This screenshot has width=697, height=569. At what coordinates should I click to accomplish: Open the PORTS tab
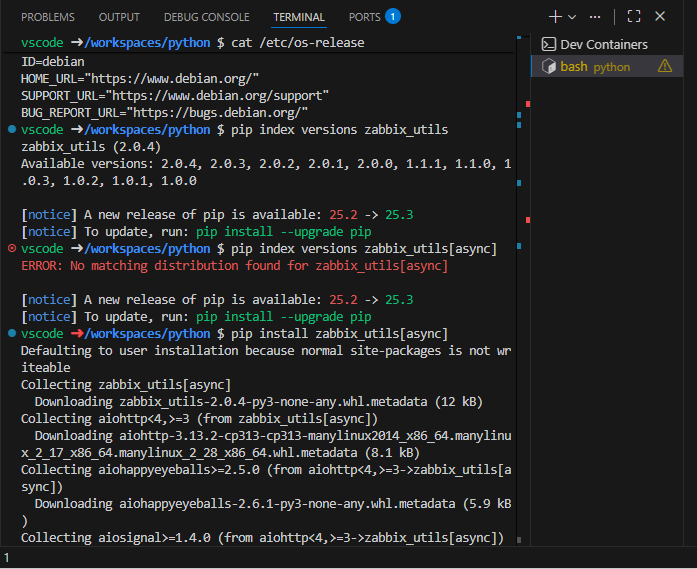pos(365,17)
